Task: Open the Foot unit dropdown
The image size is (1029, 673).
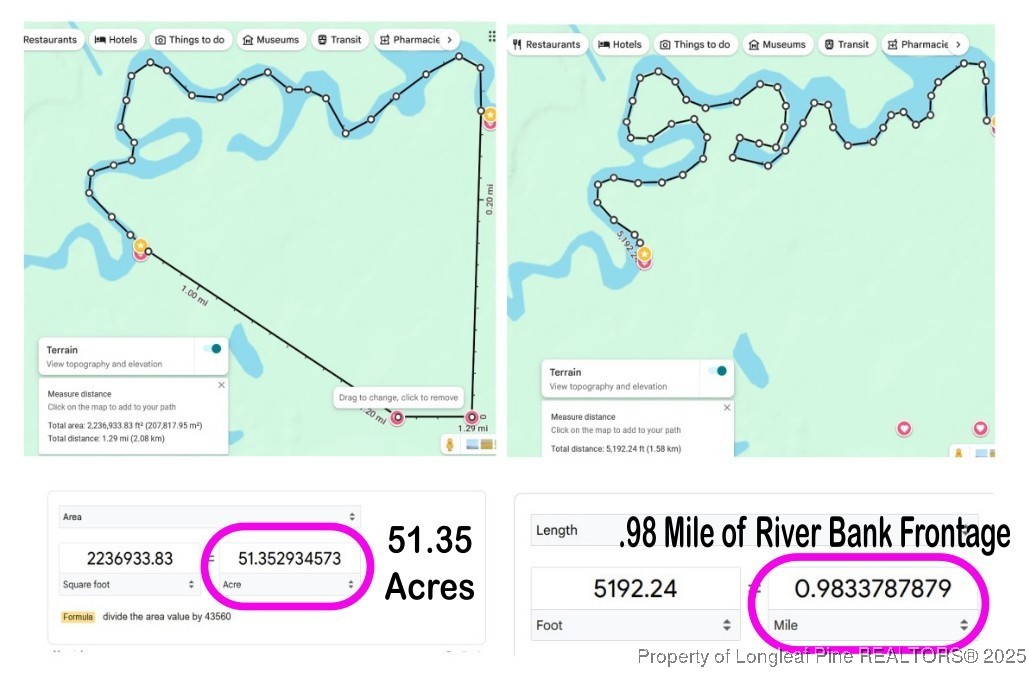Action: point(634,625)
